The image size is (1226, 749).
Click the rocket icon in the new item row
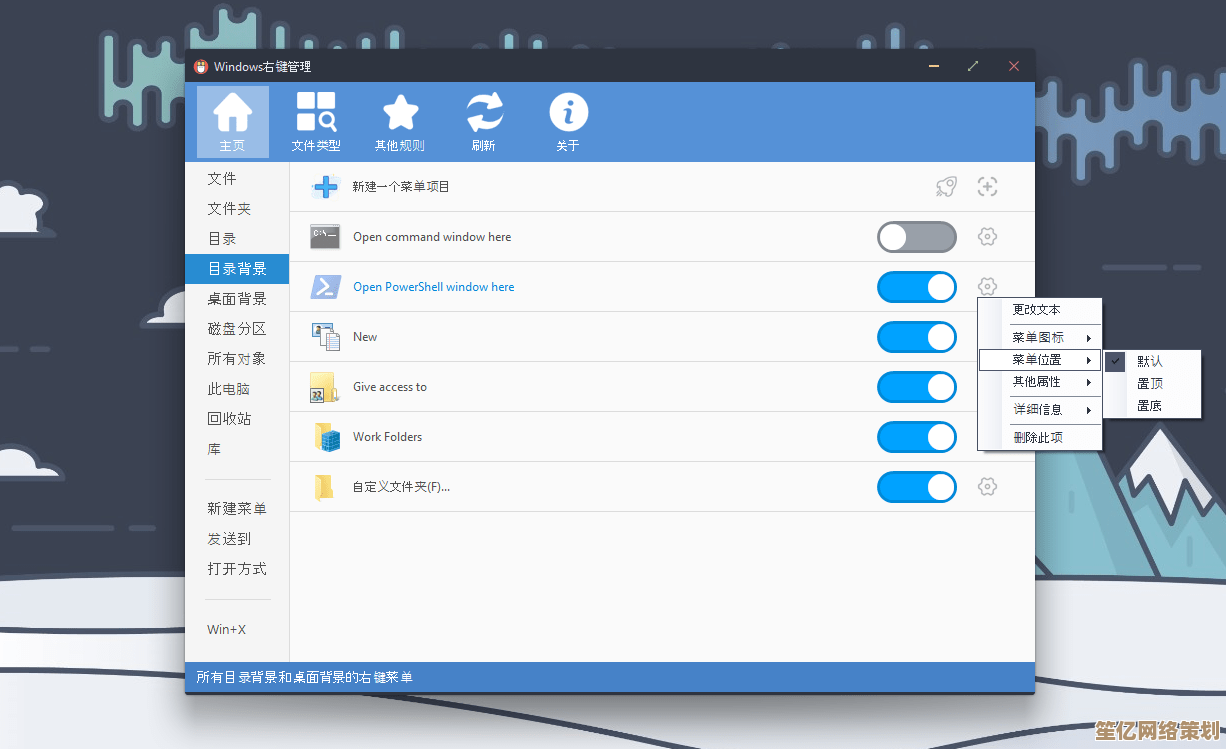coord(946,186)
